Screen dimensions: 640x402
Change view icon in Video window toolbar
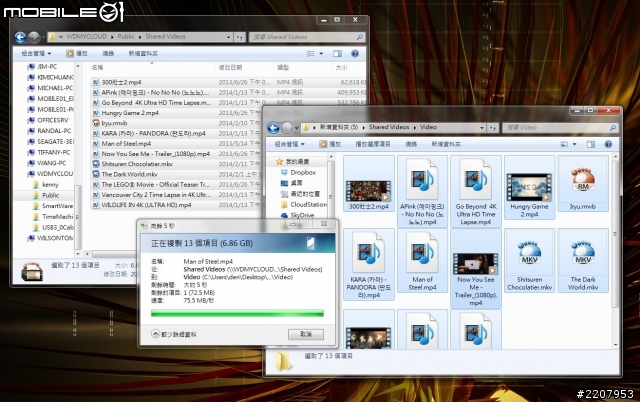[x=564, y=144]
